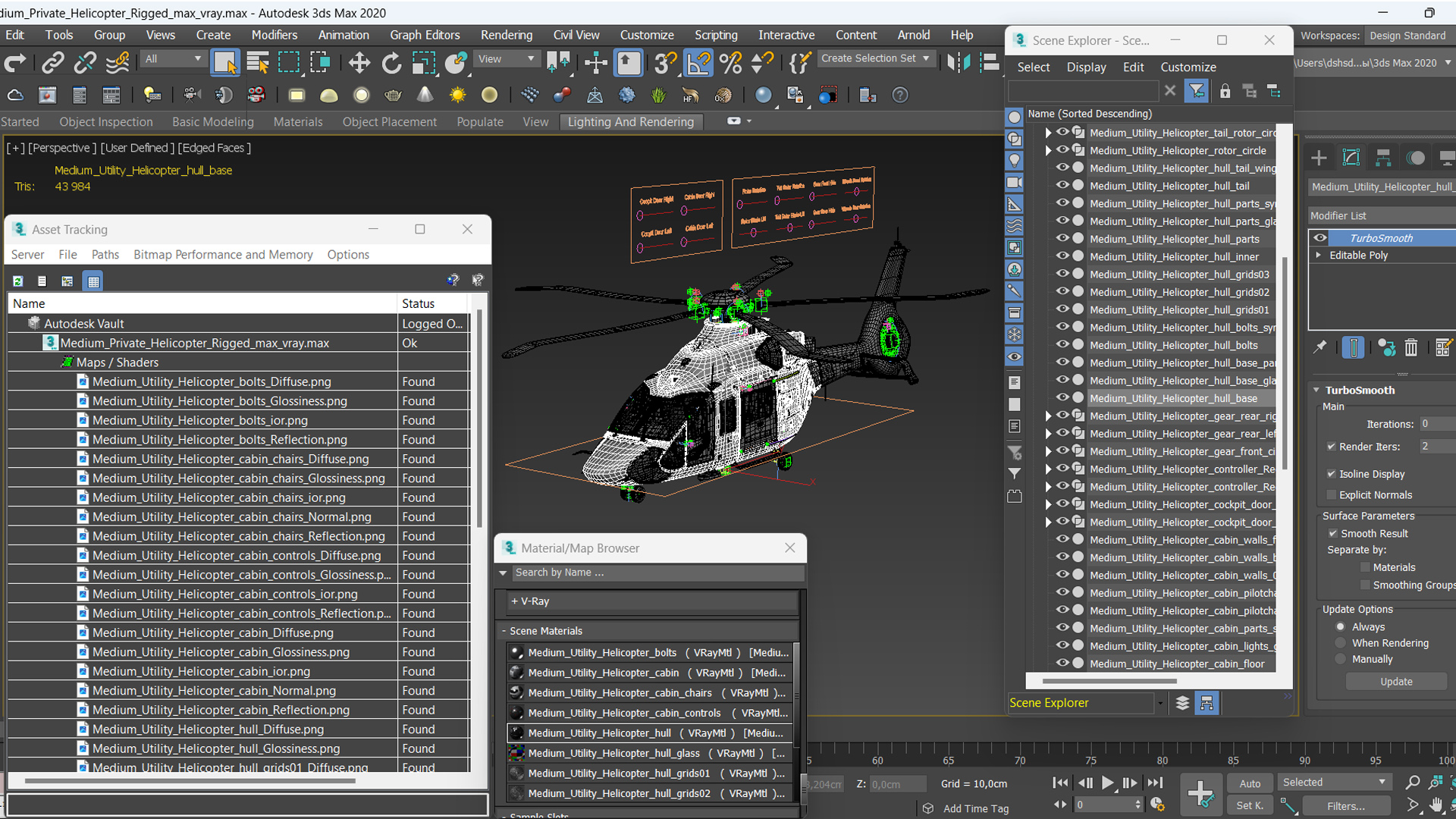Open the Hierarchy panel icon
The width and height of the screenshot is (1456, 819).
[1383, 158]
